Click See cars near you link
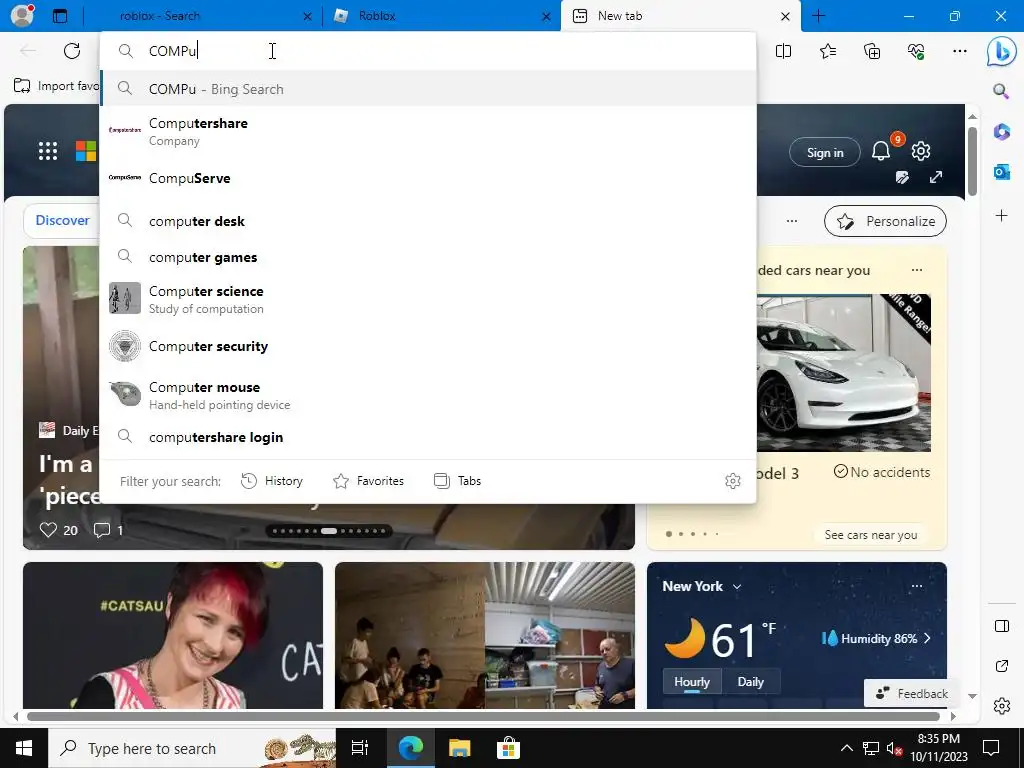The width and height of the screenshot is (1024, 768). tap(871, 535)
